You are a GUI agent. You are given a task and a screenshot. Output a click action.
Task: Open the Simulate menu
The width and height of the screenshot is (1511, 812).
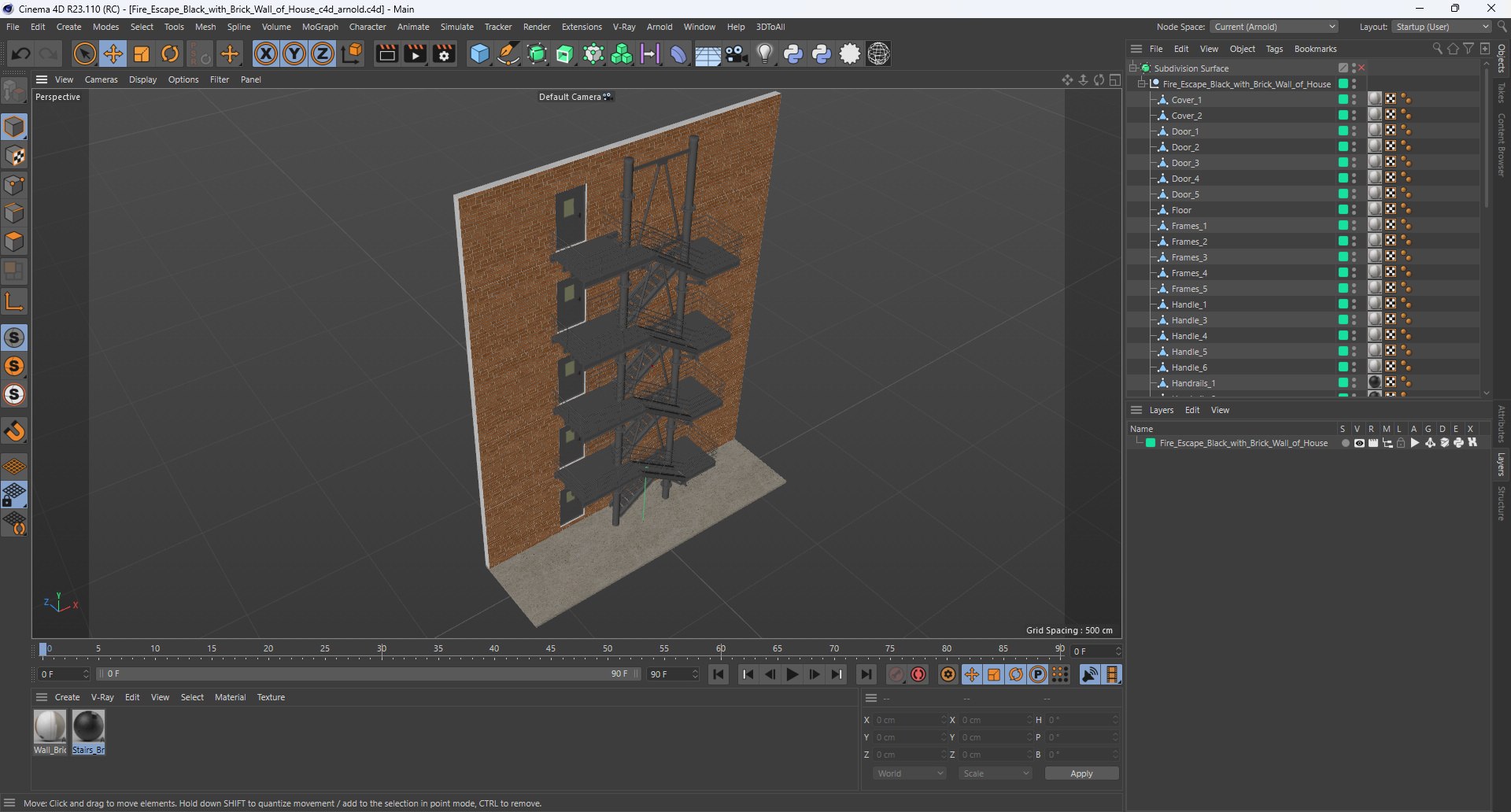(456, 27)
